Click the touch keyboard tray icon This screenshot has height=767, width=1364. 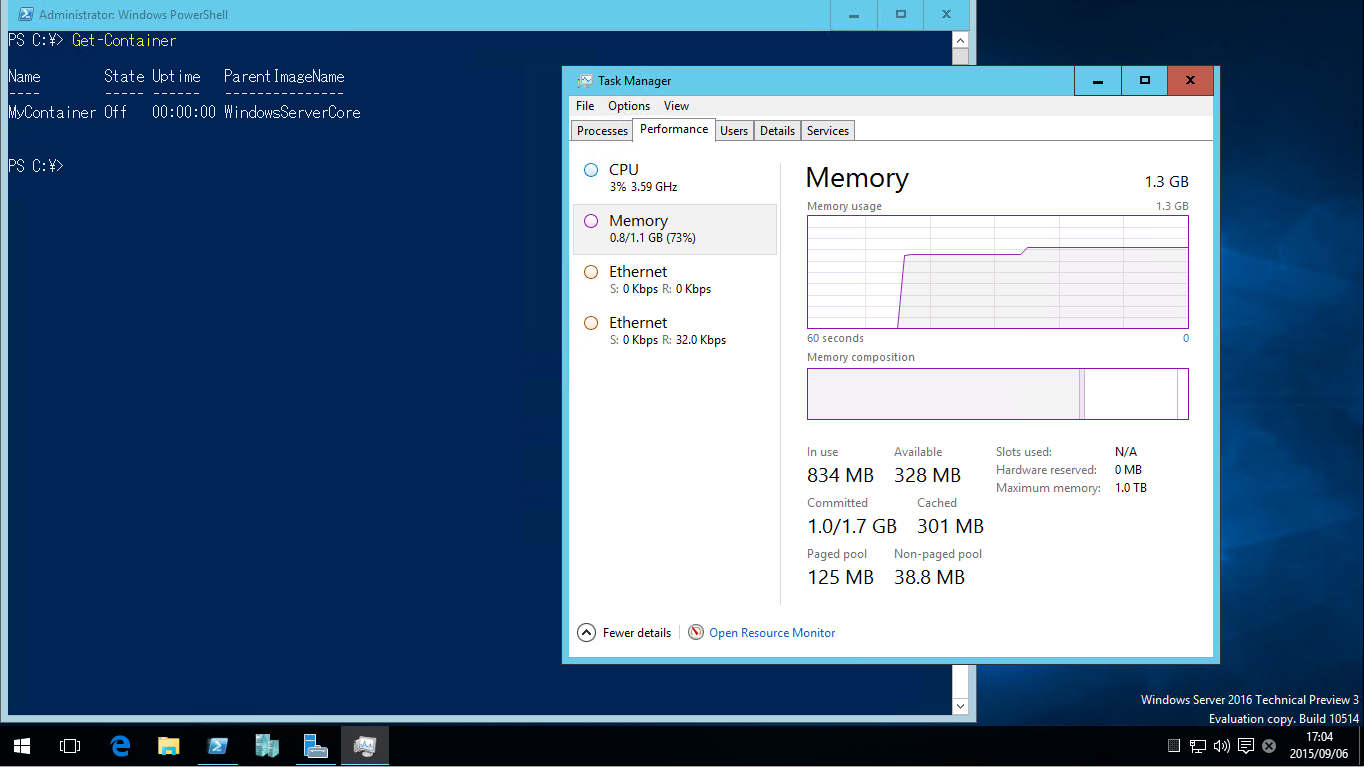tap(1174, 746)
